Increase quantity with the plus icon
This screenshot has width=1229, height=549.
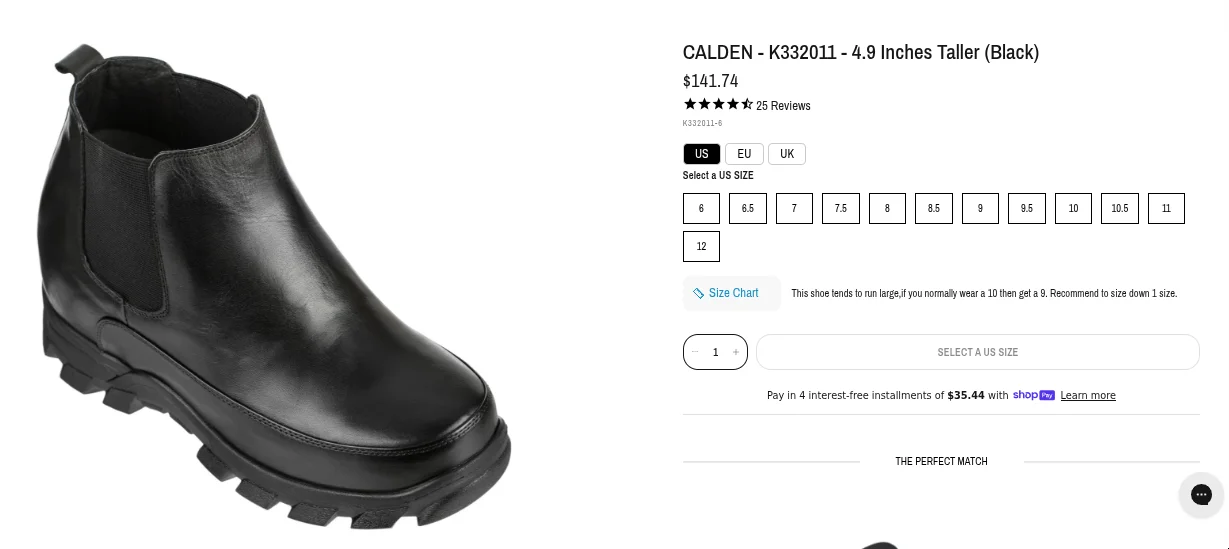736,352
